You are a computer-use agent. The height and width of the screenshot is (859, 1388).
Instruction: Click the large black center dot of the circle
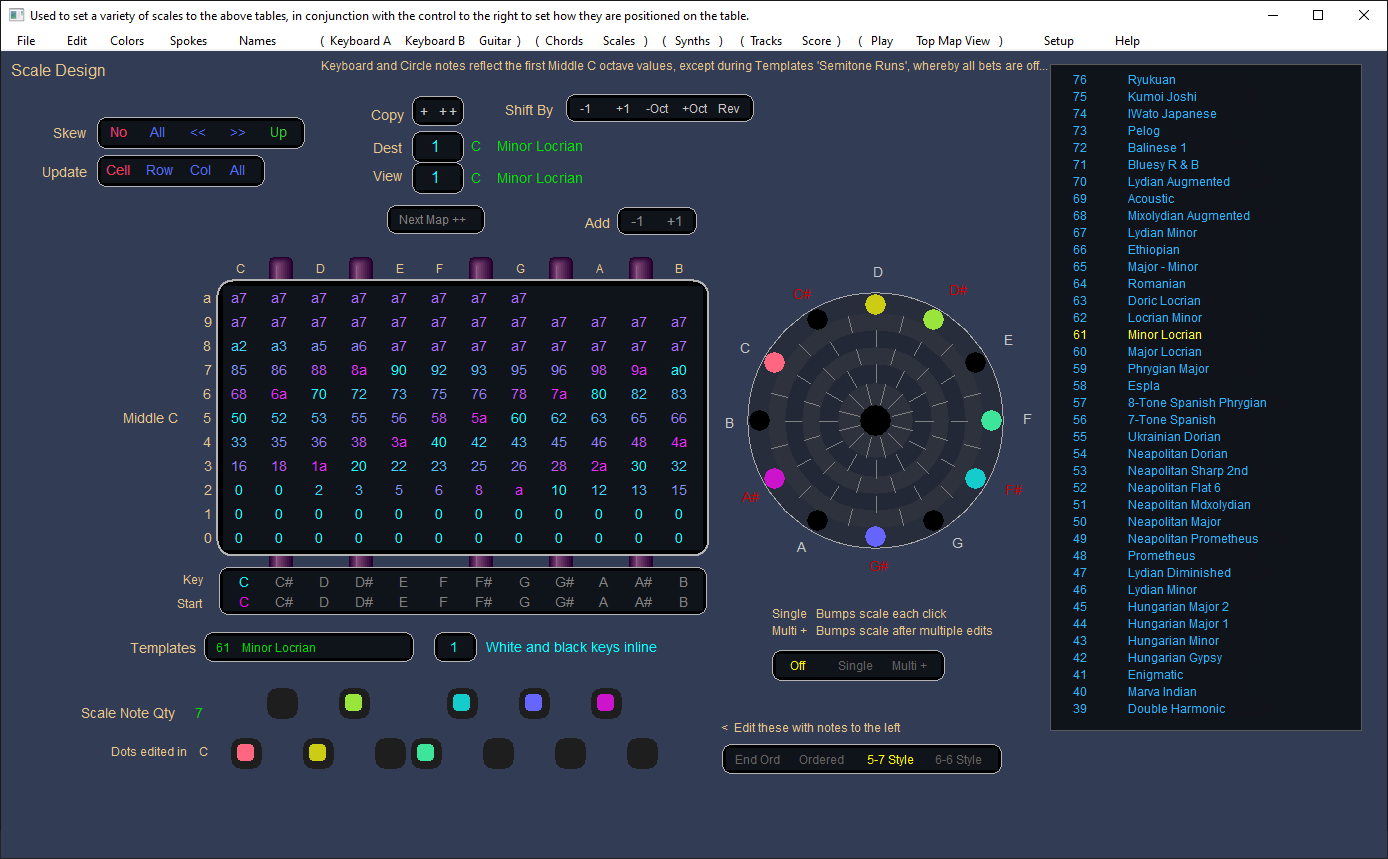[875, 420]
